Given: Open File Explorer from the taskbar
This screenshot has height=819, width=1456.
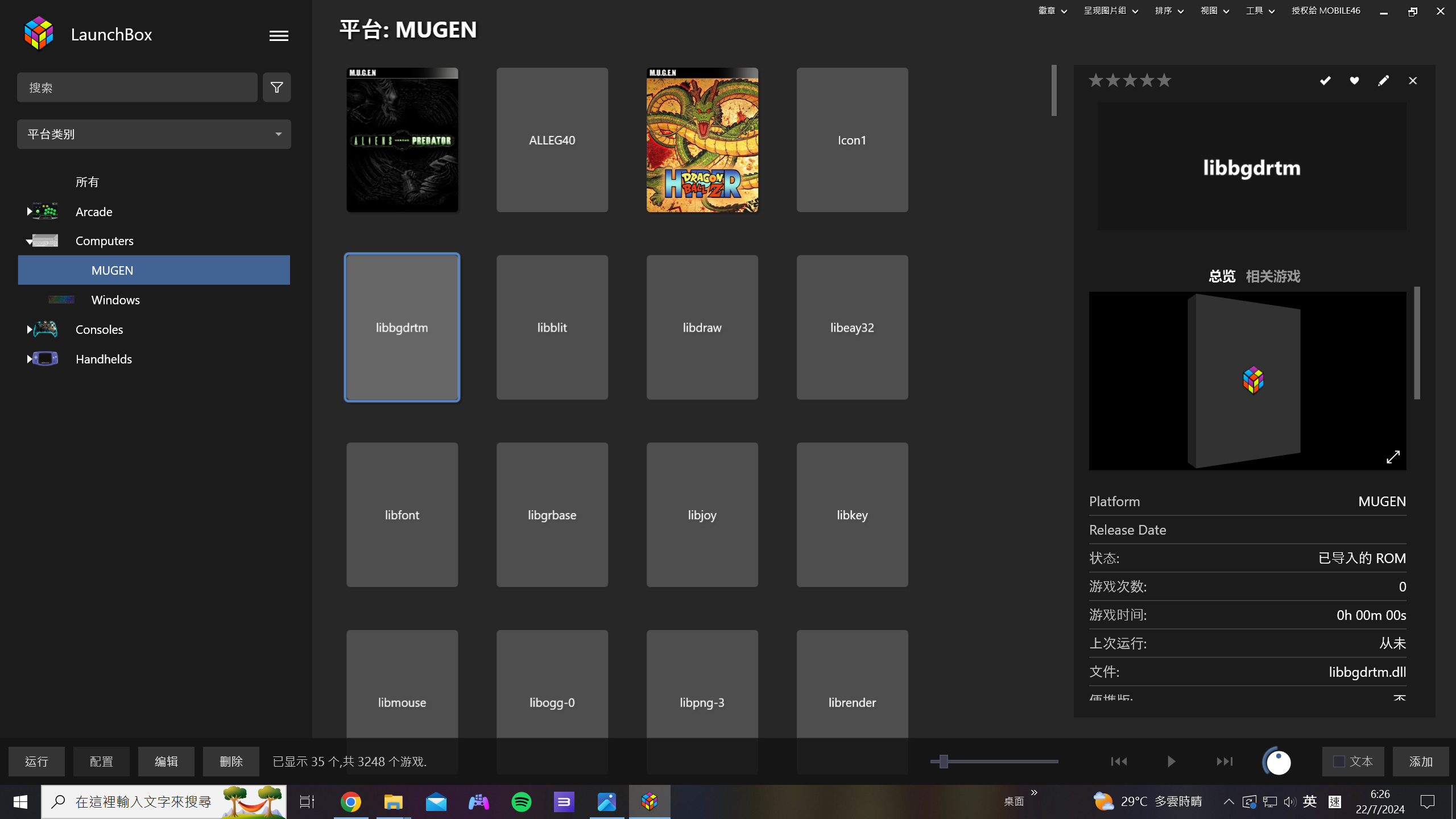Looking at the screenshot, I should pyautogui.click(x=394, y=802).
